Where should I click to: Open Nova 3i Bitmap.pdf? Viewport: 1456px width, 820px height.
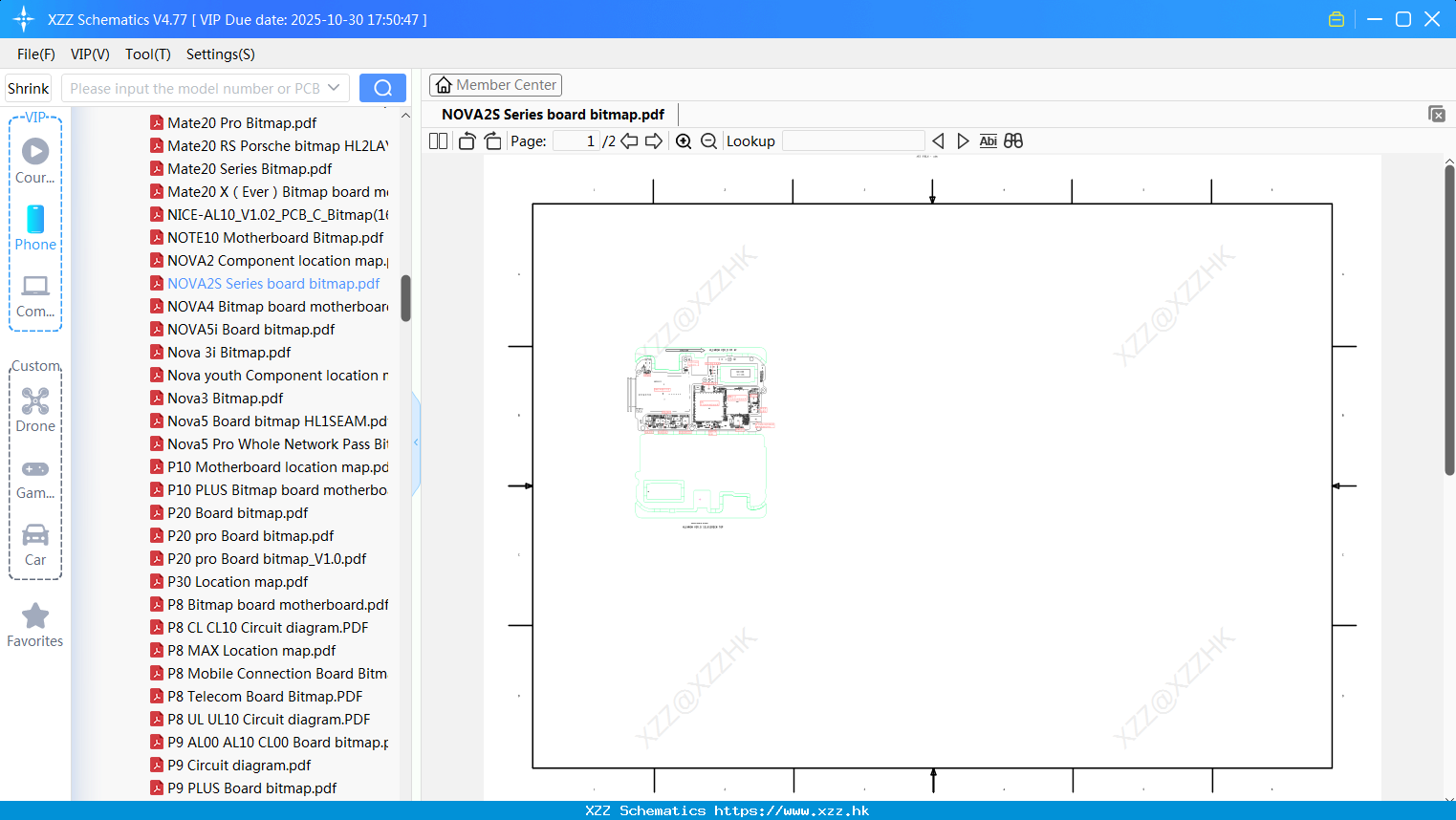(x=228, y=352)
